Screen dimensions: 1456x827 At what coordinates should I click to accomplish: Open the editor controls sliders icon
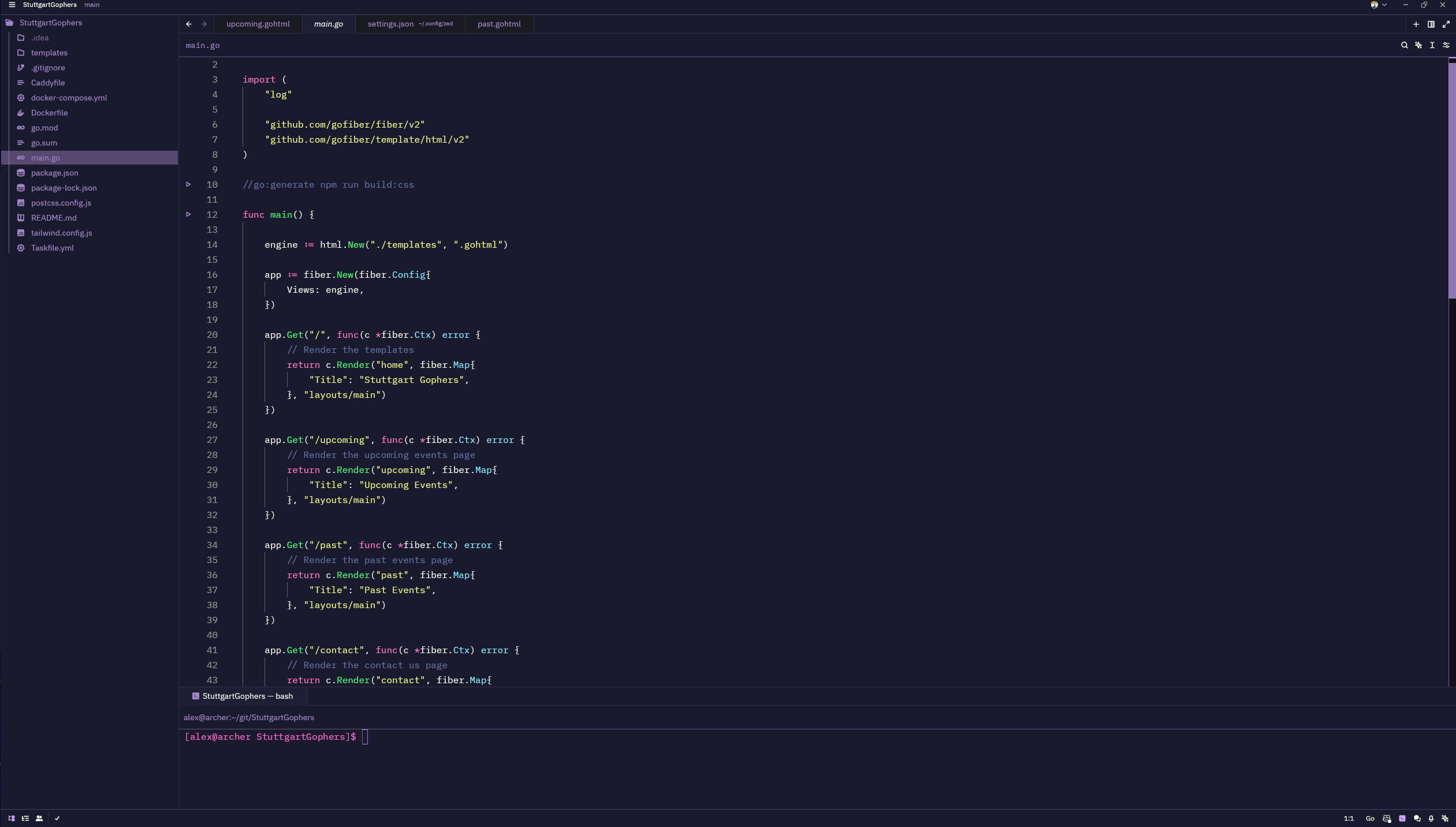point(1446,45)
